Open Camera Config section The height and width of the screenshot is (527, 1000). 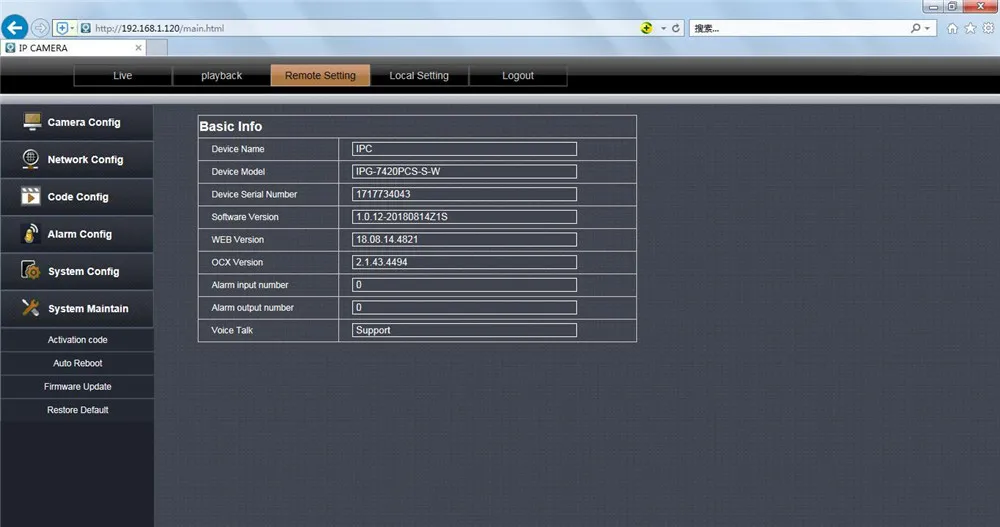click(77, 122)
